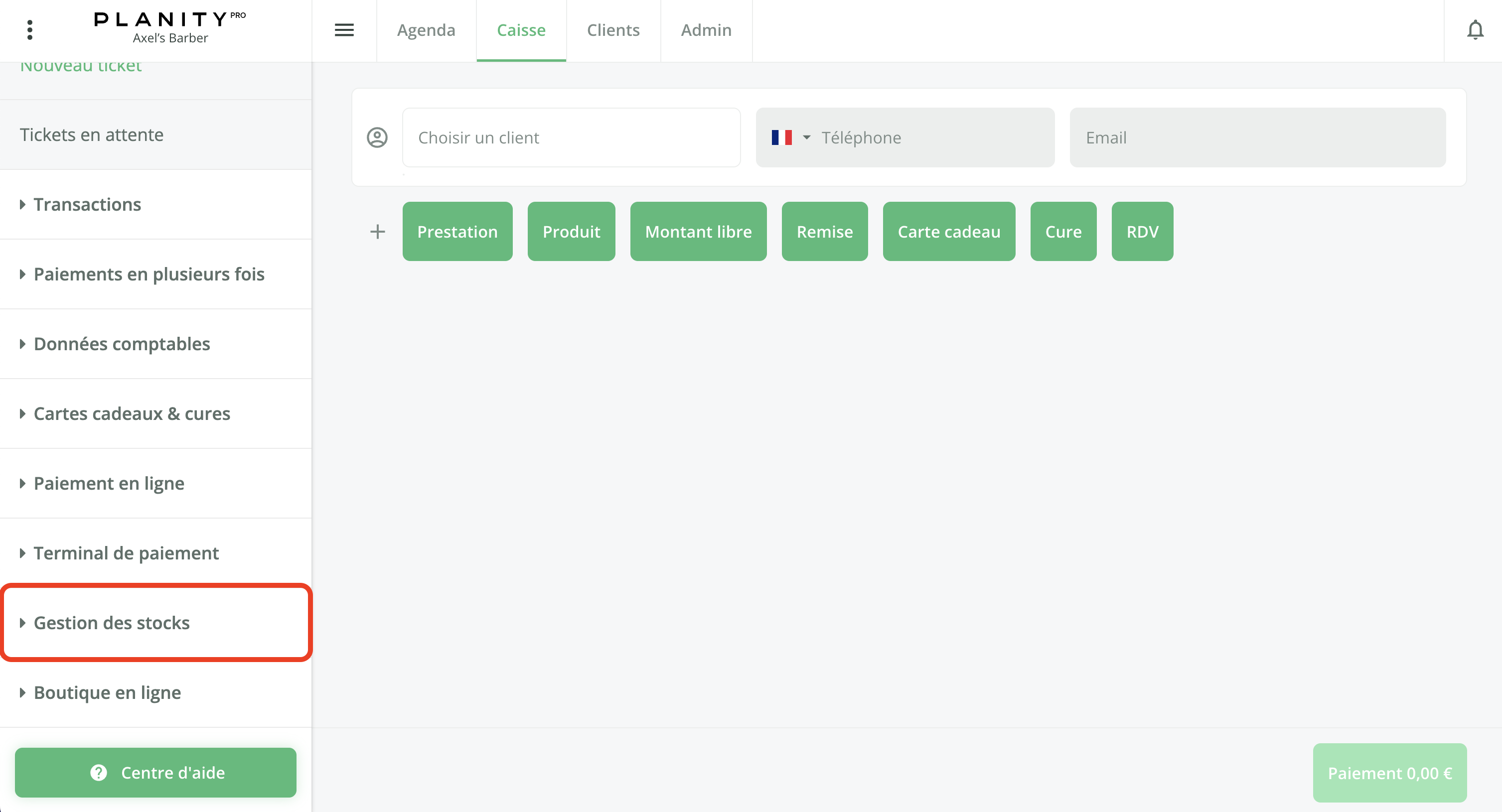This screenshot has height=812, width=1502.
Task: Click the client profile avatar icon
Action: click(377, 137)
